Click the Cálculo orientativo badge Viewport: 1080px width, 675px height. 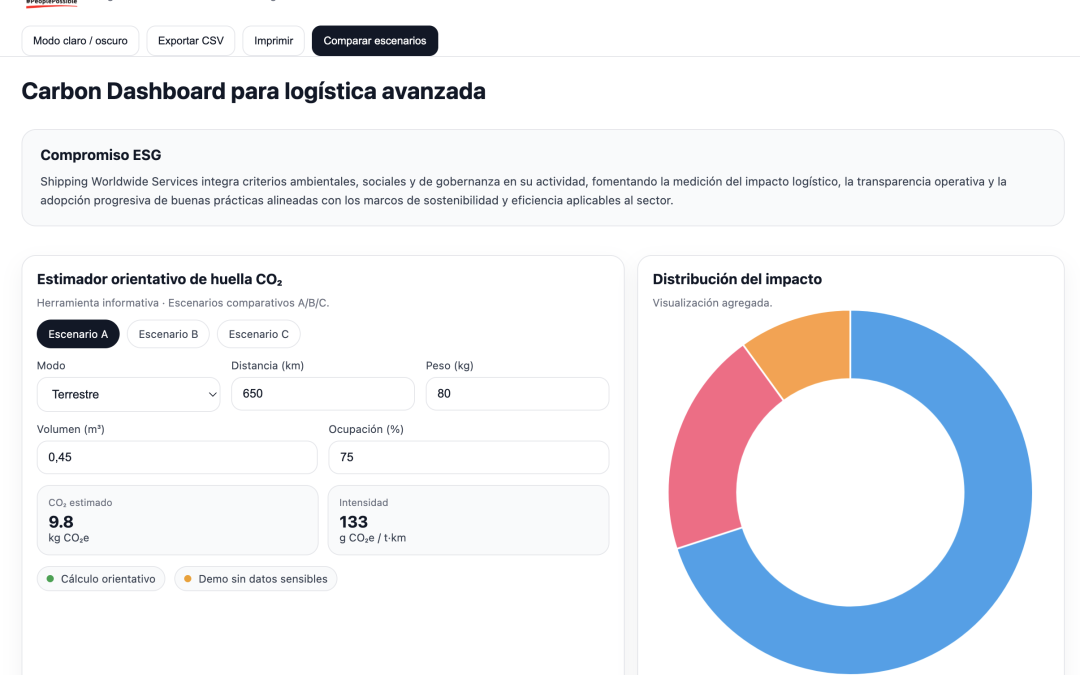point(100,578)
